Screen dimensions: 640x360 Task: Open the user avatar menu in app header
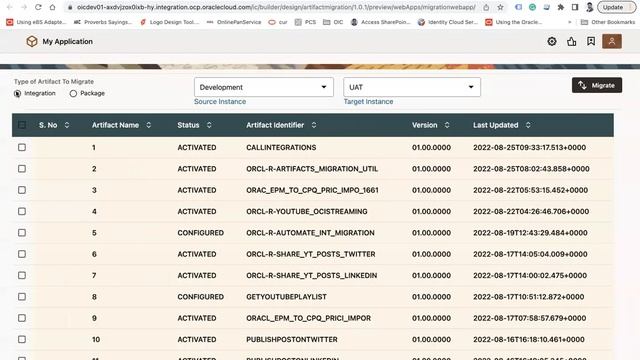click(612, 41)
